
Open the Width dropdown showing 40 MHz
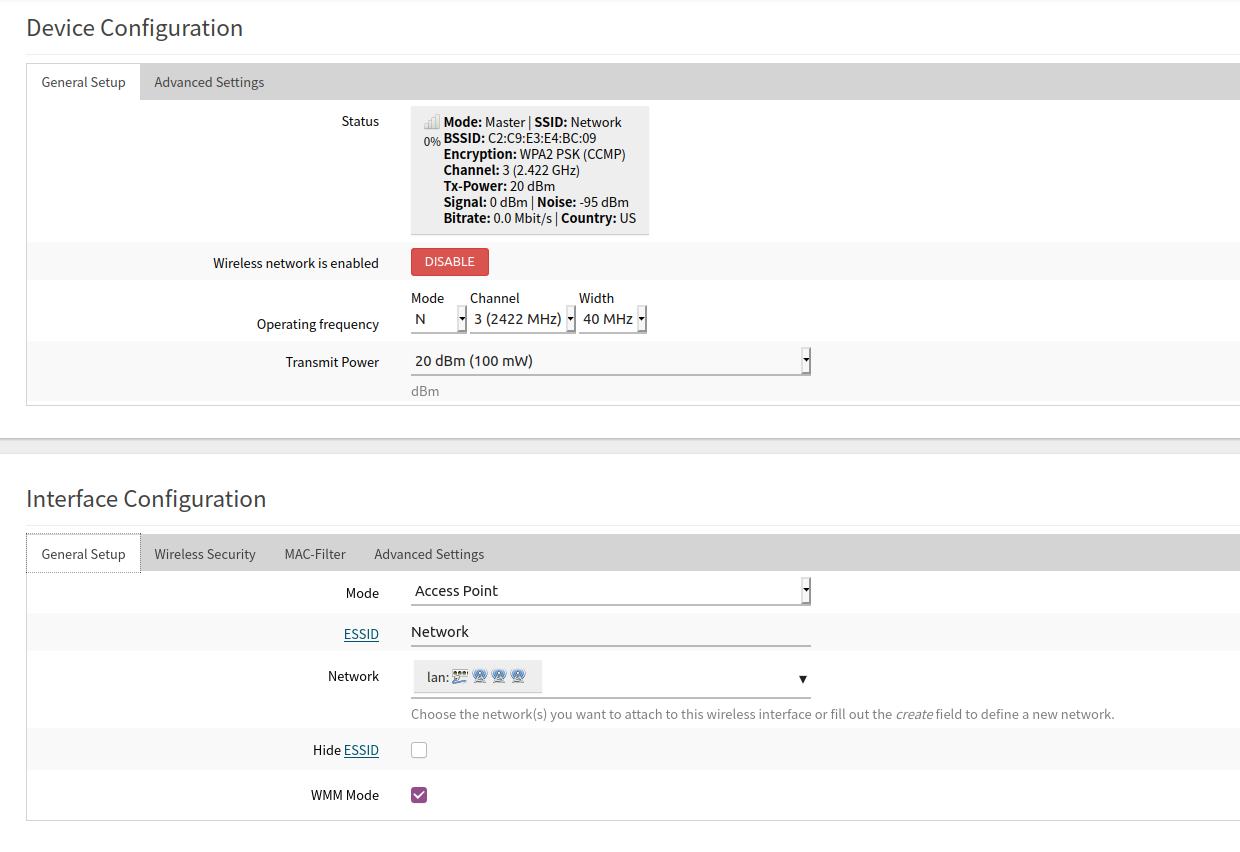[x=613, y=319]
